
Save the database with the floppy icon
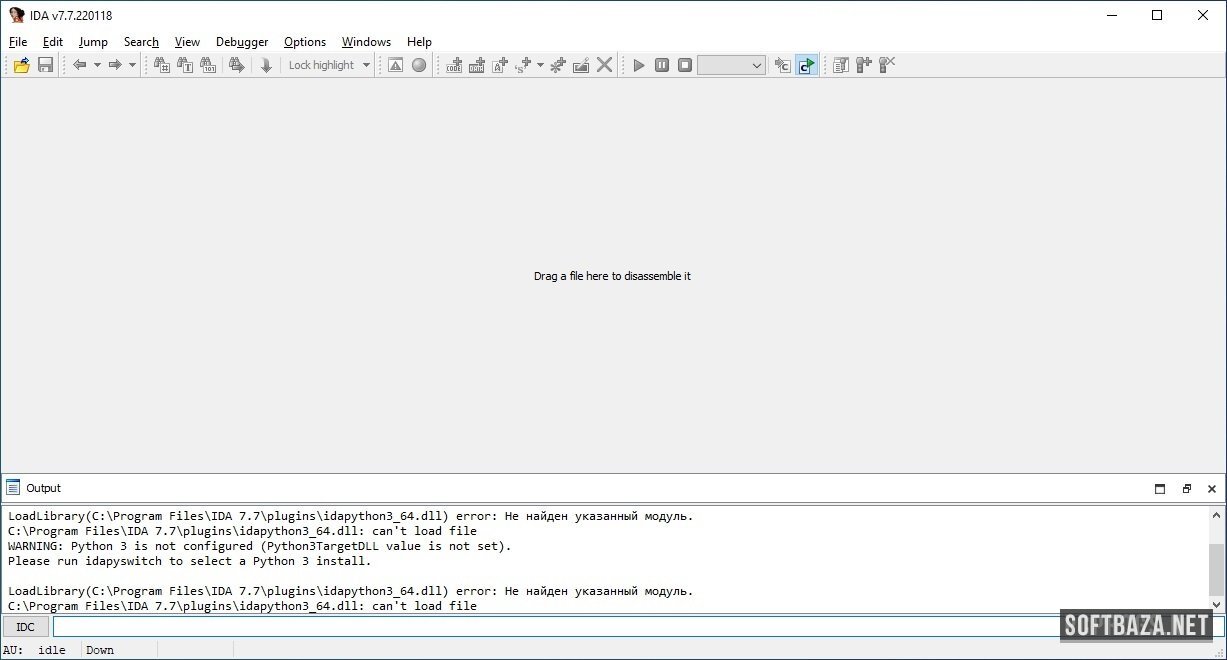pyautogui.click(x=45, y=65)
